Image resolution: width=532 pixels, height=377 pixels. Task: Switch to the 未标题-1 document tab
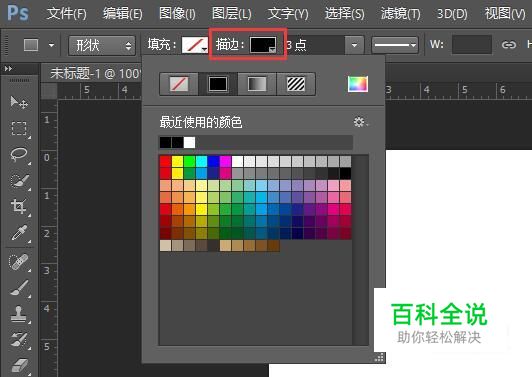click(x=95, y=73)
